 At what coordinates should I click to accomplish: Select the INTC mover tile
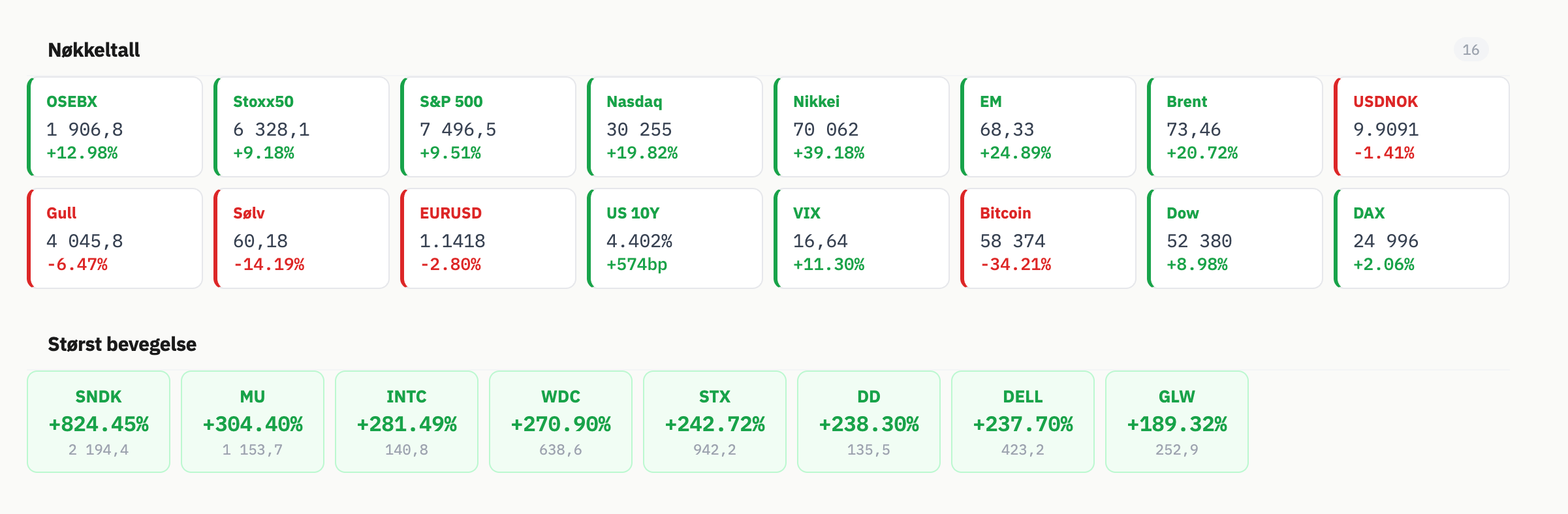pos(407,421)
